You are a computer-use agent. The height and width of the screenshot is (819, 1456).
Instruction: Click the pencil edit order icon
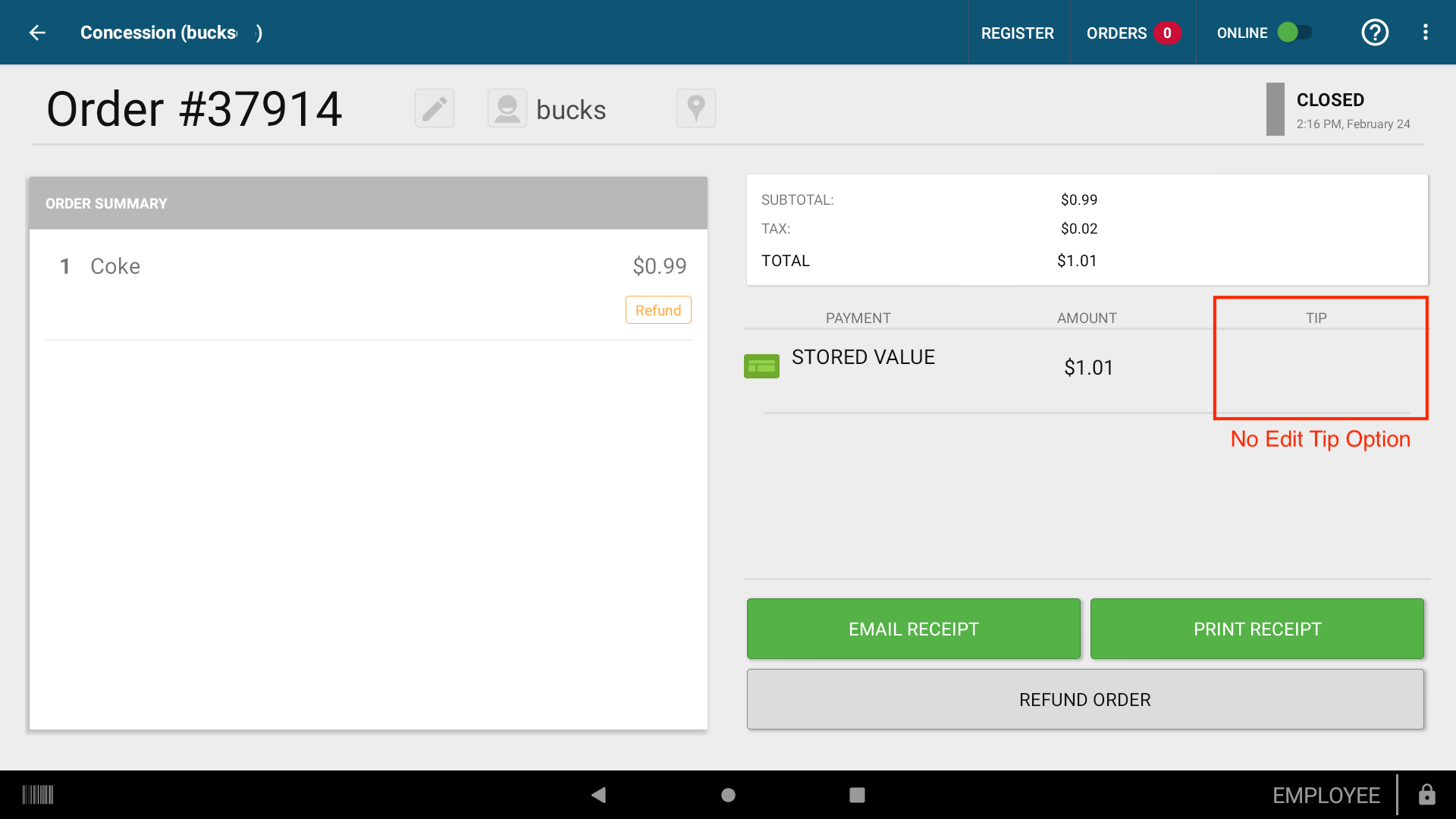[435, 108]
